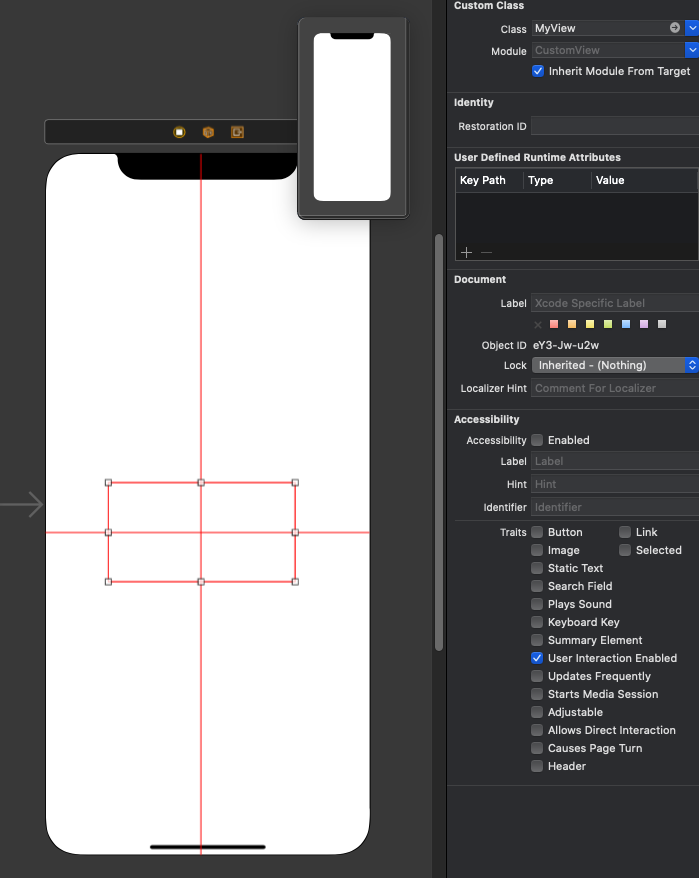Image resolution: width=699 pixels, height=878 pixels.
Task: Enable the Accessibility Enabled checkbox
Action: (537, 440)
